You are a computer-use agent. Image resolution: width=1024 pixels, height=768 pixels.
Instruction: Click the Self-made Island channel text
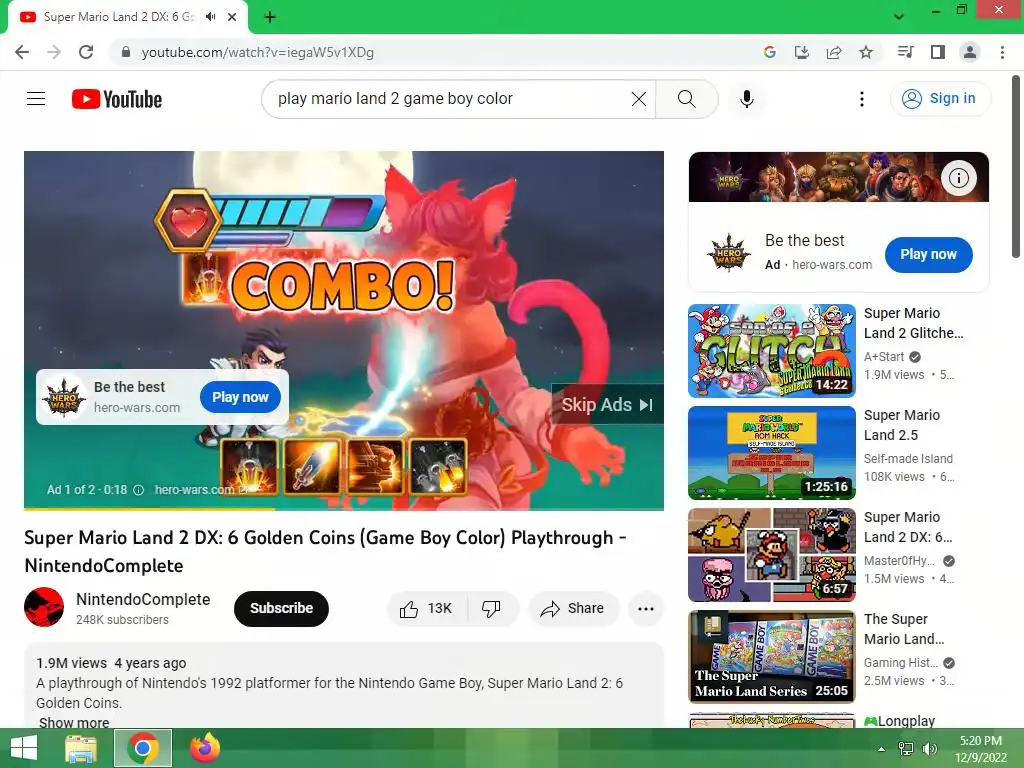(x=908, y=458)
